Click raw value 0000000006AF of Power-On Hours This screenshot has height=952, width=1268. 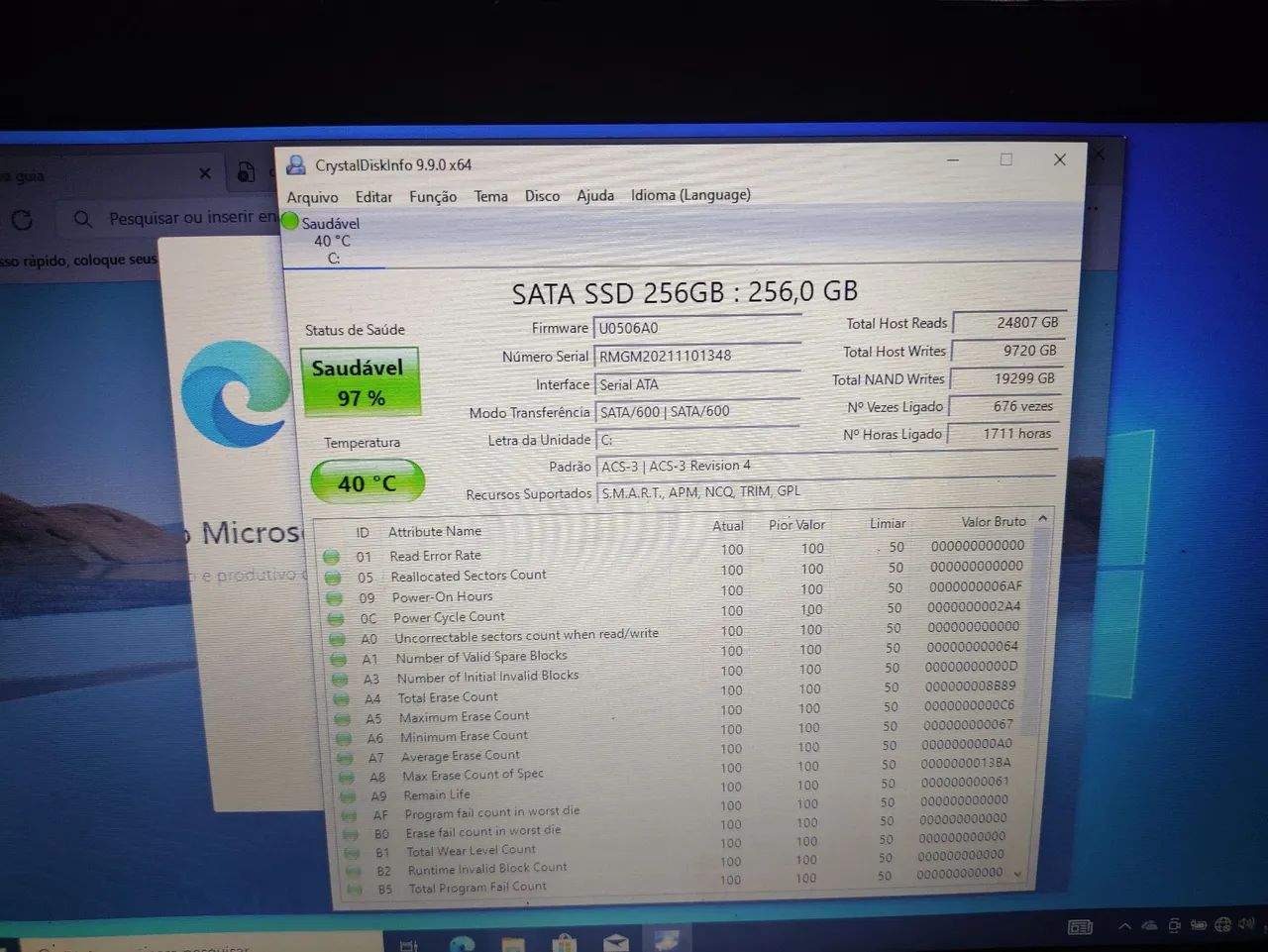point(976,586)
